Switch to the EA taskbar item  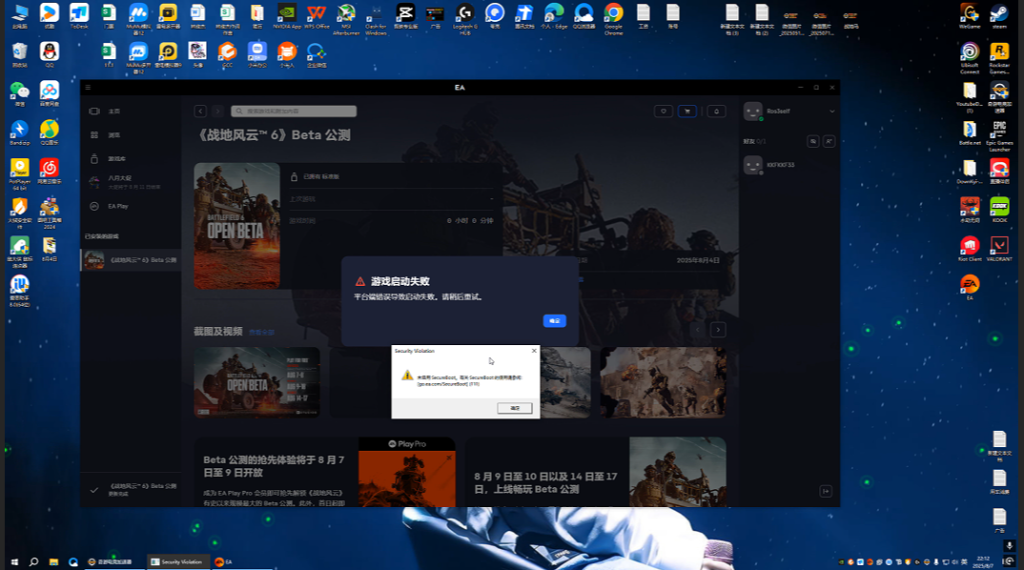point(224,562)
